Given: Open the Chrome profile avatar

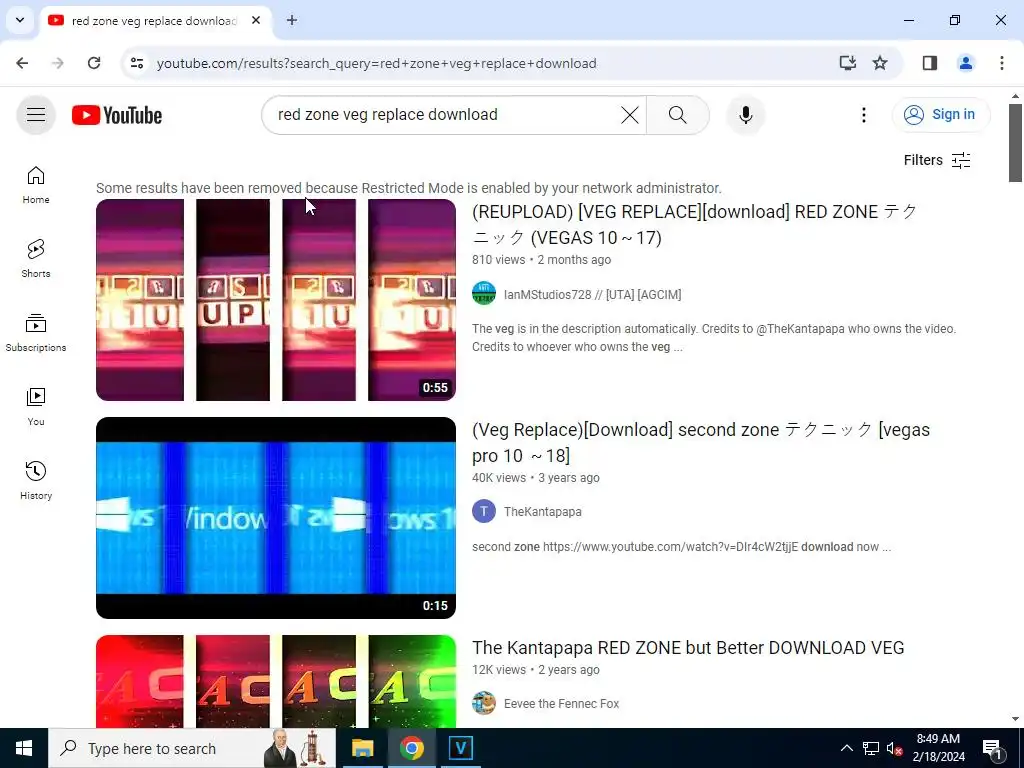Looking at the screenshot, I should pos(965,63).
